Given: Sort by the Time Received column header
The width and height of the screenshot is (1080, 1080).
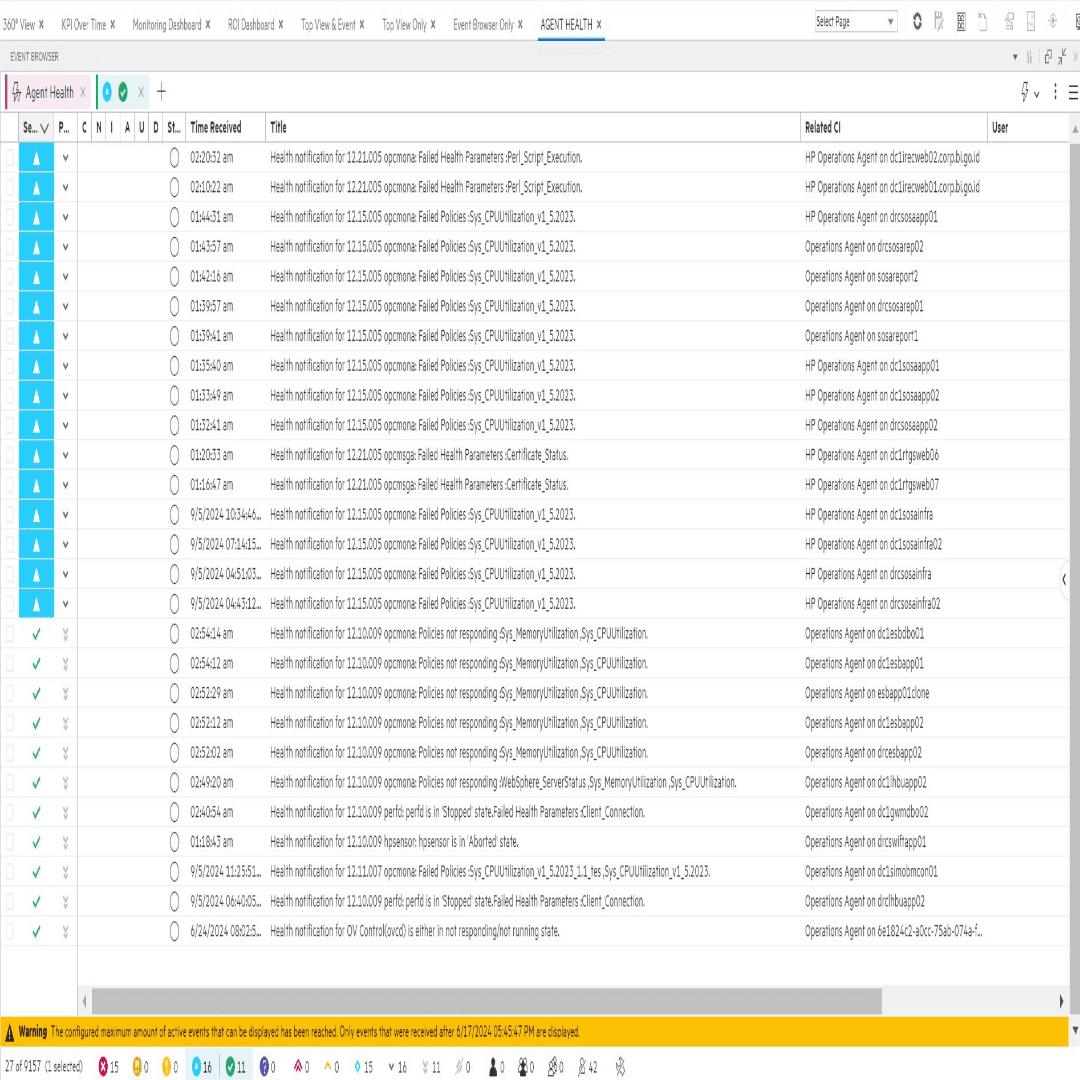Looking at the screenshot, I should [216, 127].
